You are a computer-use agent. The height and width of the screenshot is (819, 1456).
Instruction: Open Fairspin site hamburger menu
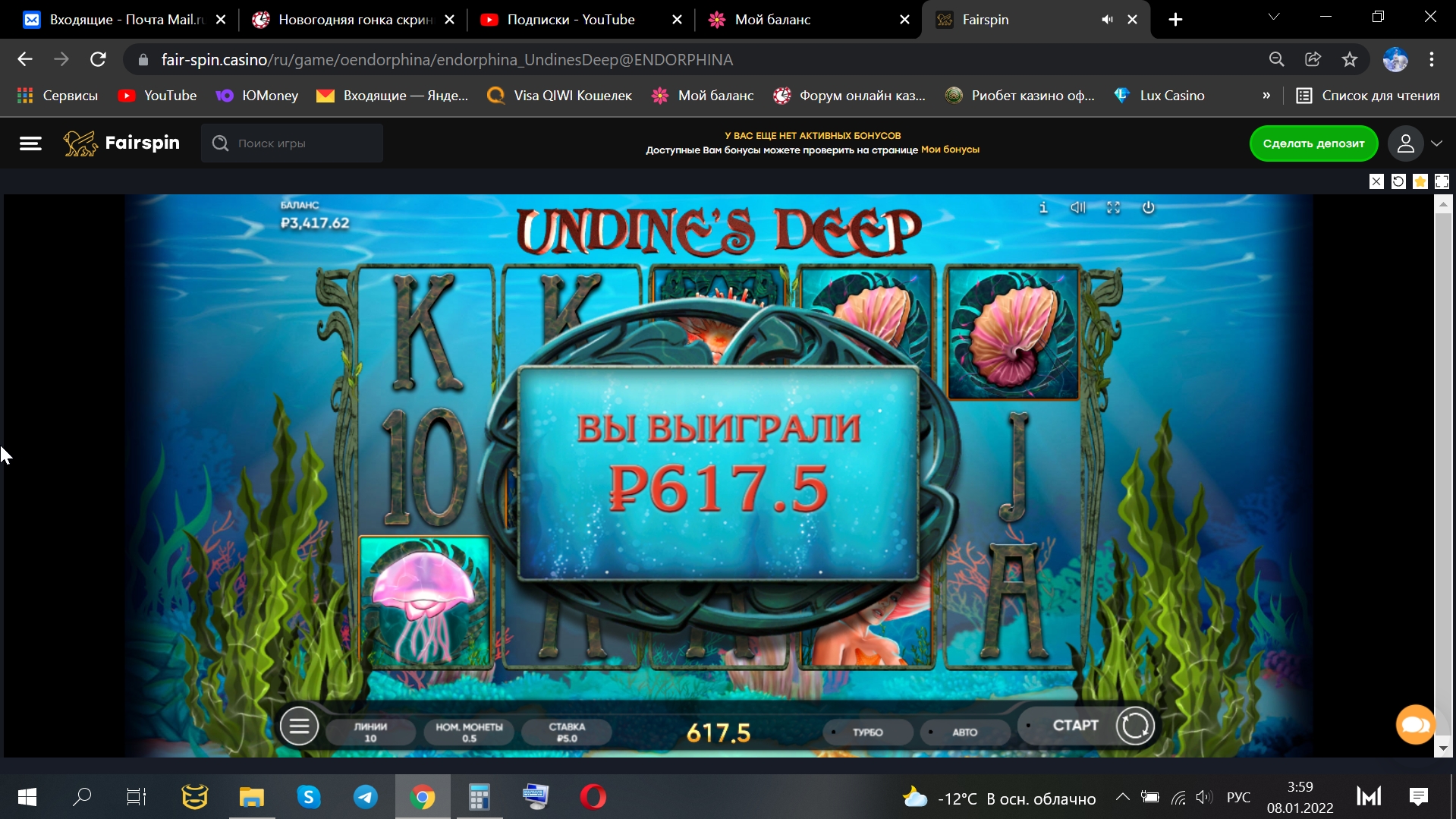(30, 143)
